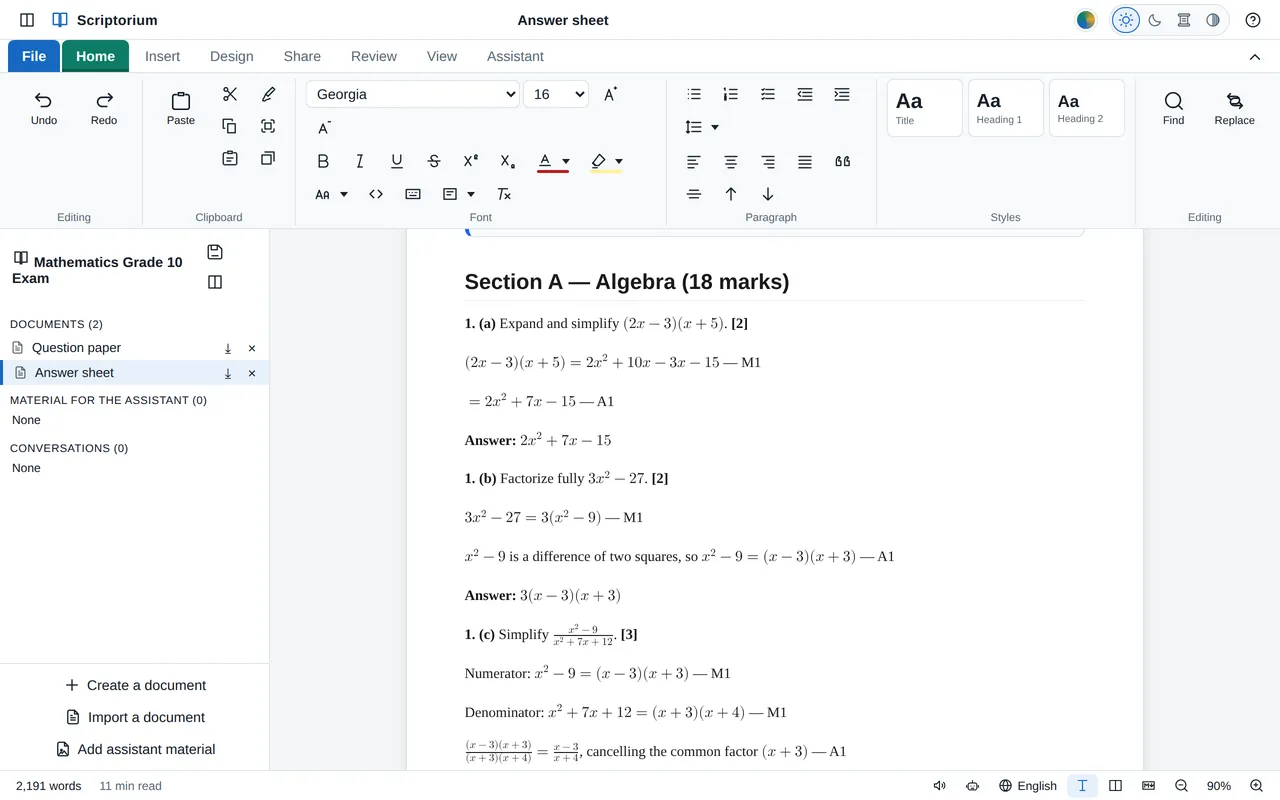
Task: Toggle the sidebar panel icon at top left
Action: 27,20
